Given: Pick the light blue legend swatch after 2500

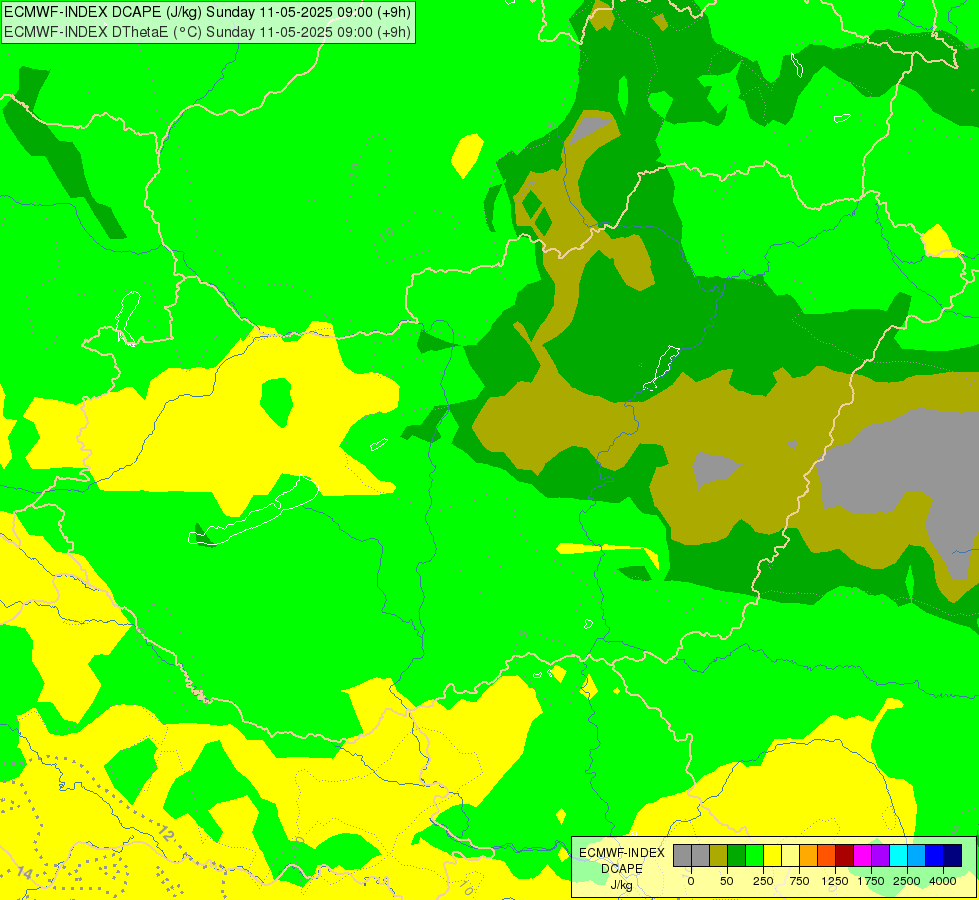Looking at the screenshot, I should [917, 855].
